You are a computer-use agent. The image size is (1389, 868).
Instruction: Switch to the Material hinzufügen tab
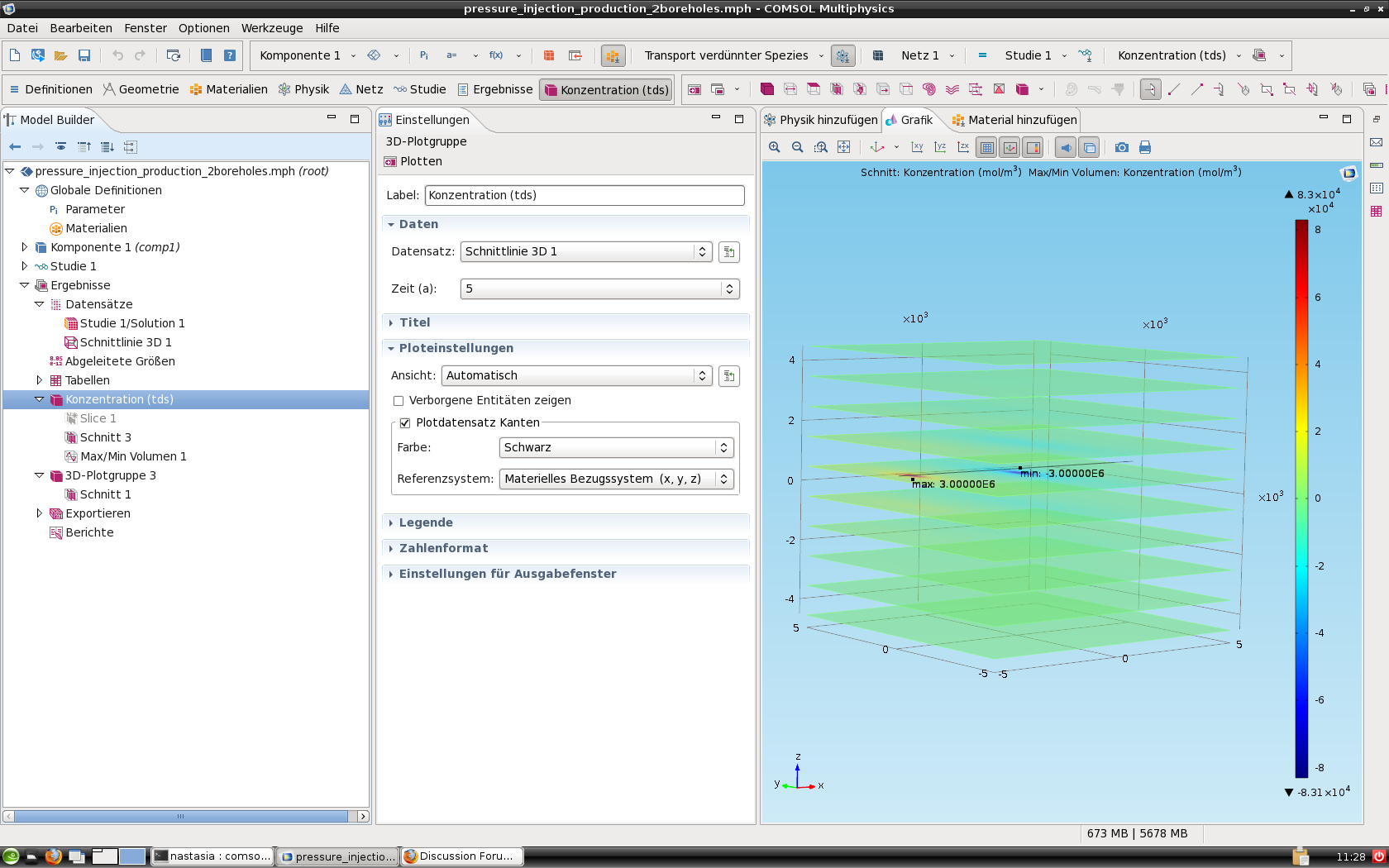[1015, 120]
